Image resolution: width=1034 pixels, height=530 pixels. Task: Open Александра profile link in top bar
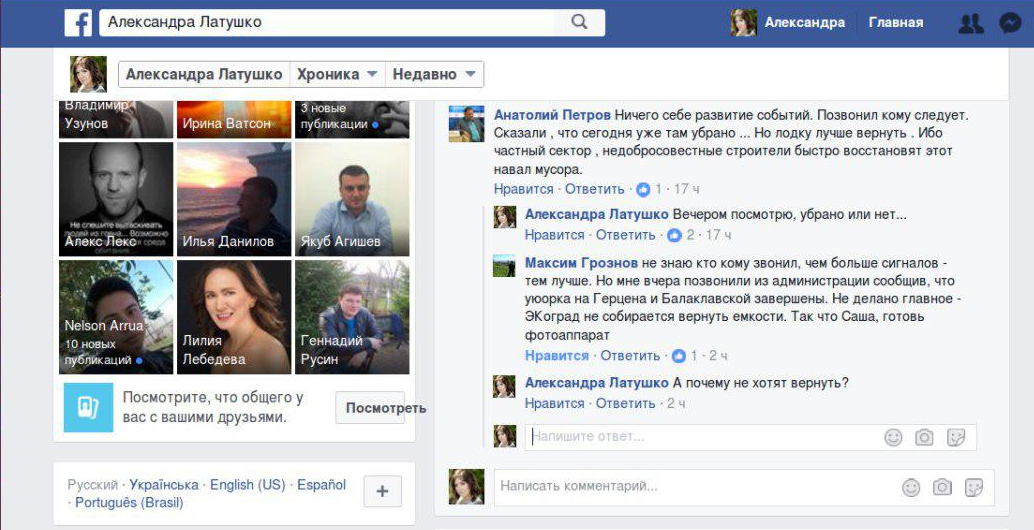point(805,22)
